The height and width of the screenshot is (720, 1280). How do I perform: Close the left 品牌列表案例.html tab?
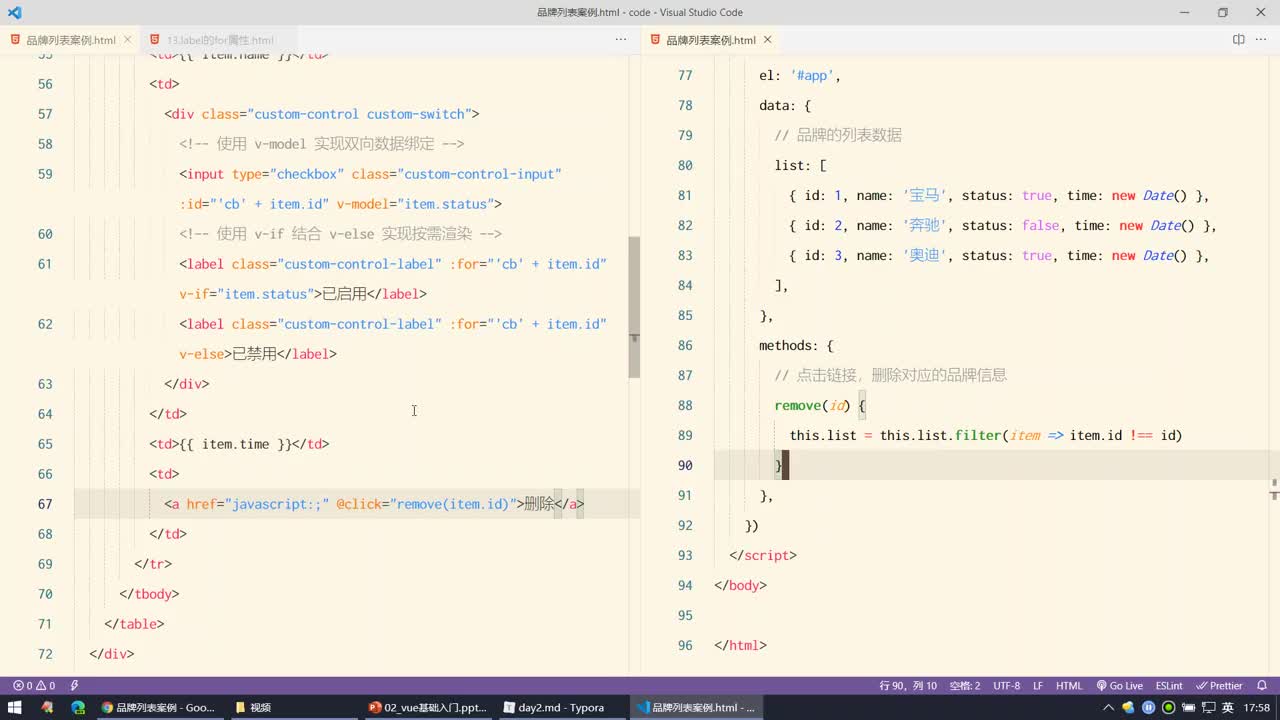[x=128, y=40]
